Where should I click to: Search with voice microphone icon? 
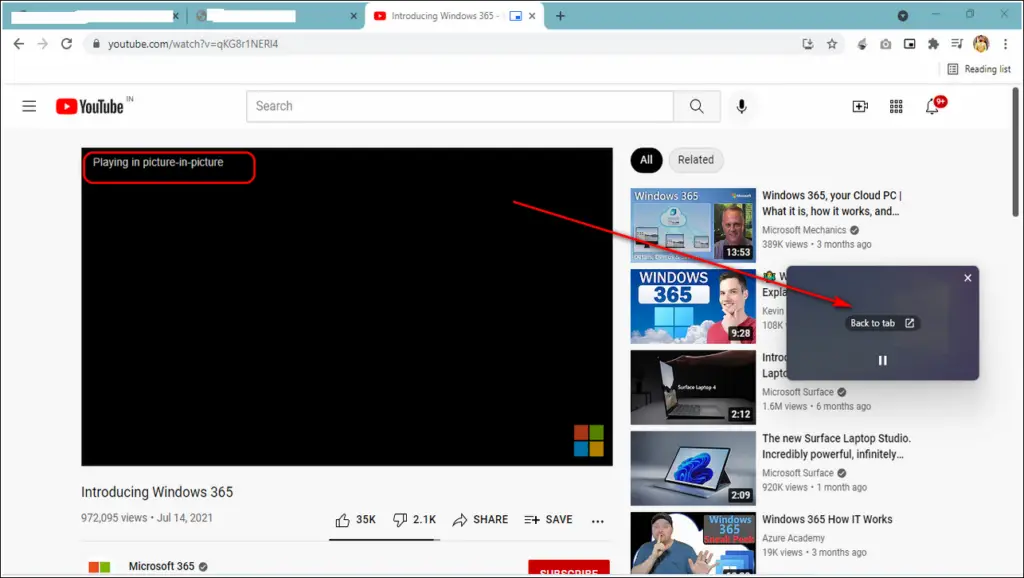pos(741,106)
